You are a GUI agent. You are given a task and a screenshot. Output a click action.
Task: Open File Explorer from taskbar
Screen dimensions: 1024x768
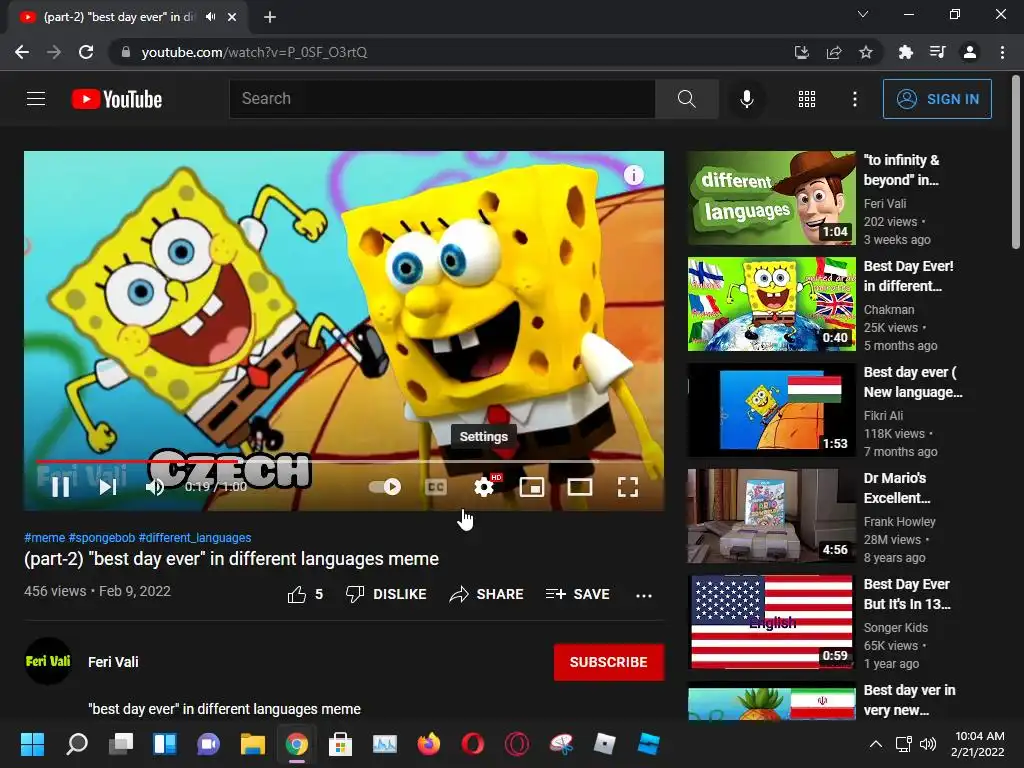click(x=252, y=744)
